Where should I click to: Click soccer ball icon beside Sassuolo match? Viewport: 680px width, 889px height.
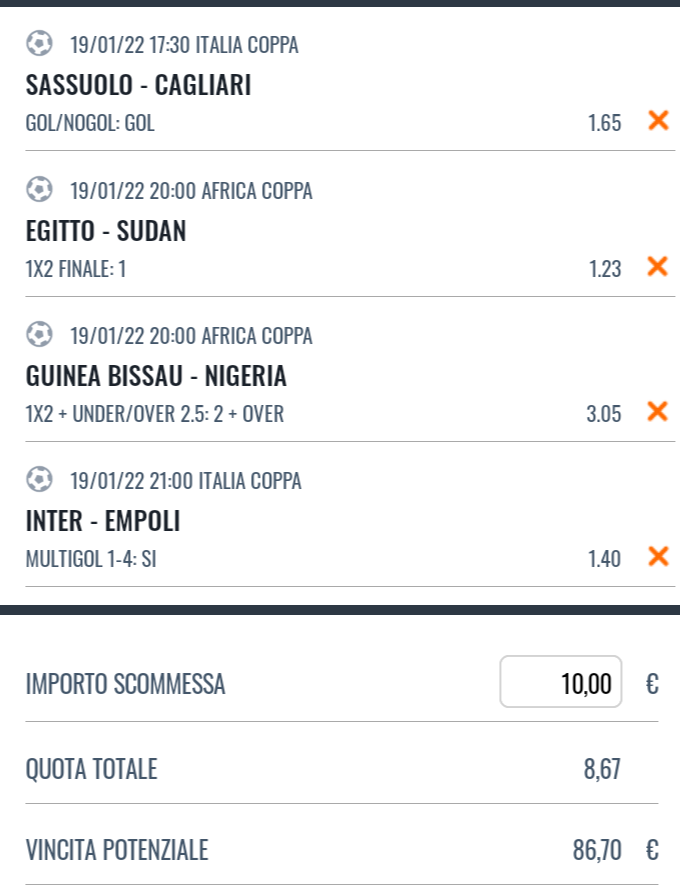point(39,44)
